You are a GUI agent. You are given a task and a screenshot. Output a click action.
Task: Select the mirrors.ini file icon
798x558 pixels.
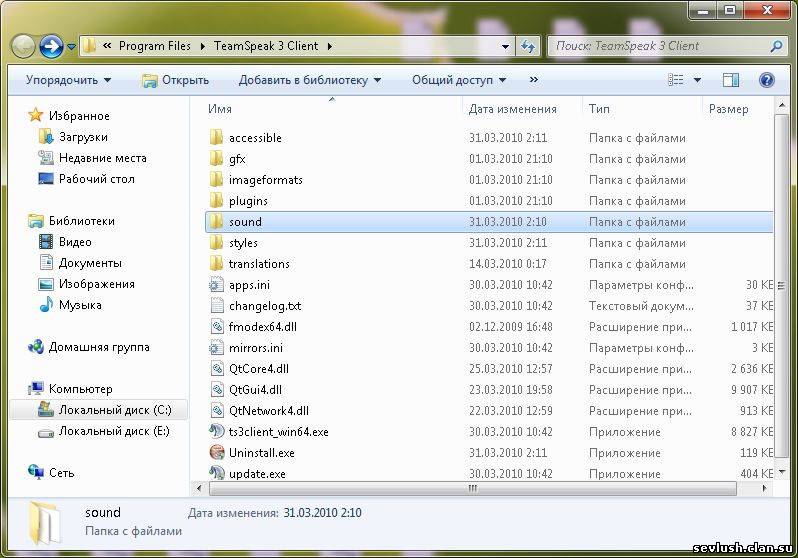pos(217,348)
